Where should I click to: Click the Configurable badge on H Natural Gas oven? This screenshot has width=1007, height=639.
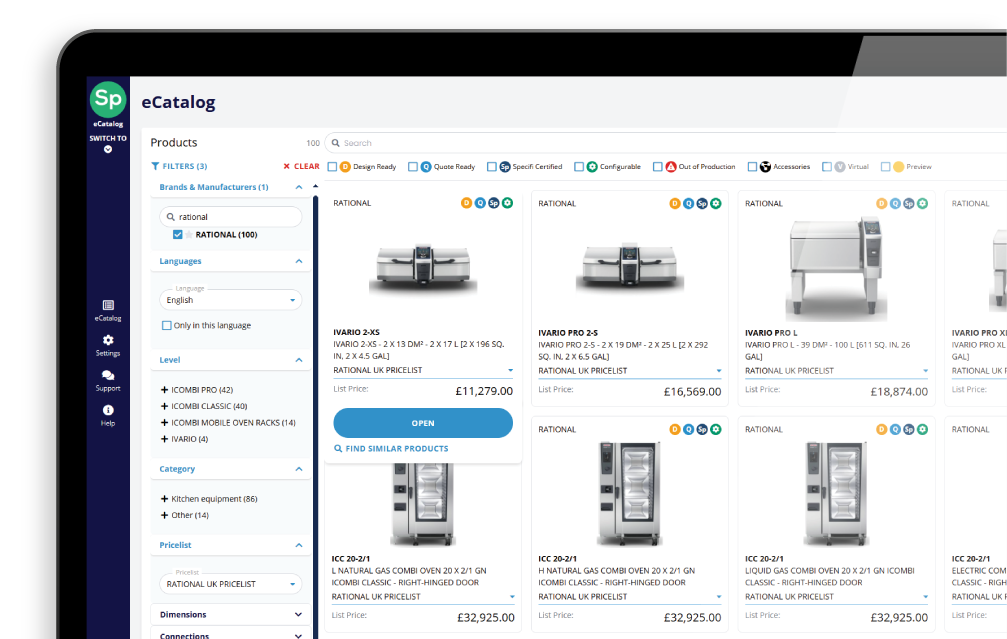[x=715, y=429]
